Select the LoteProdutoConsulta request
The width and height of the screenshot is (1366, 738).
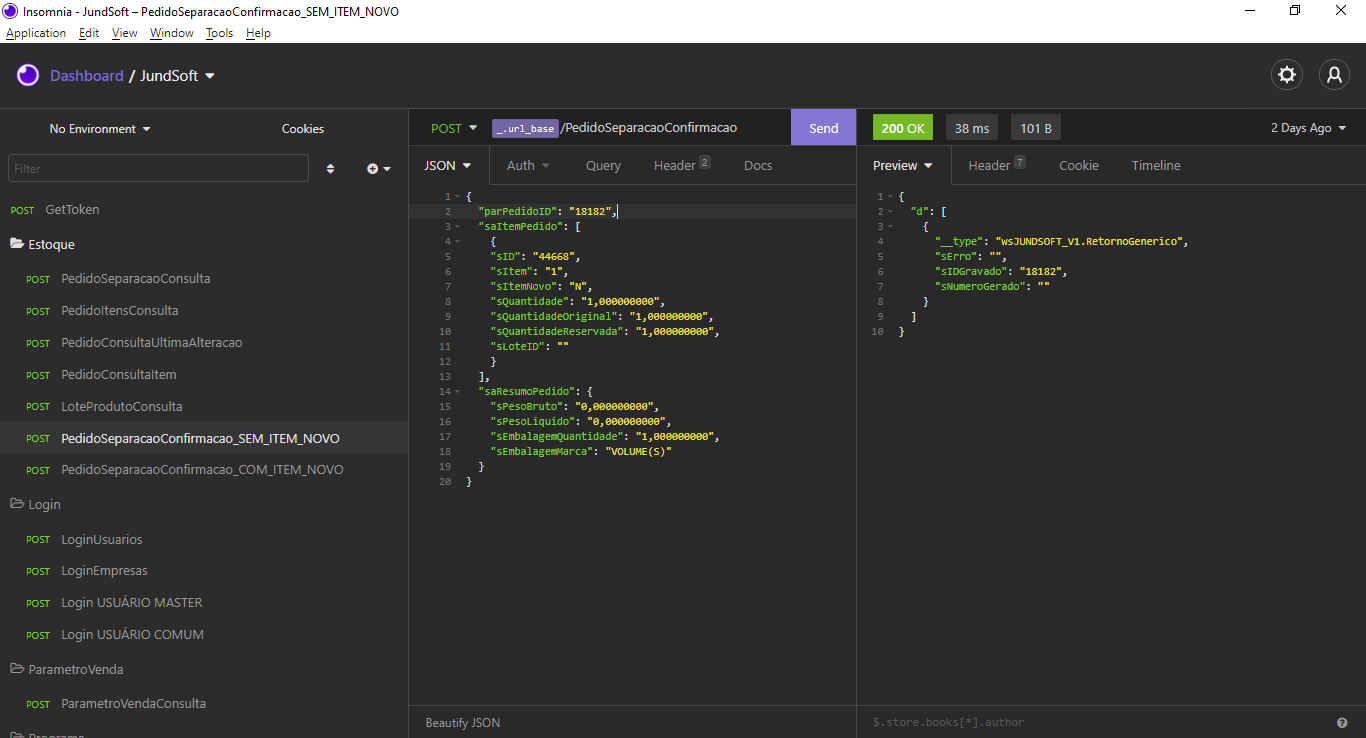[x=204, y=406]
